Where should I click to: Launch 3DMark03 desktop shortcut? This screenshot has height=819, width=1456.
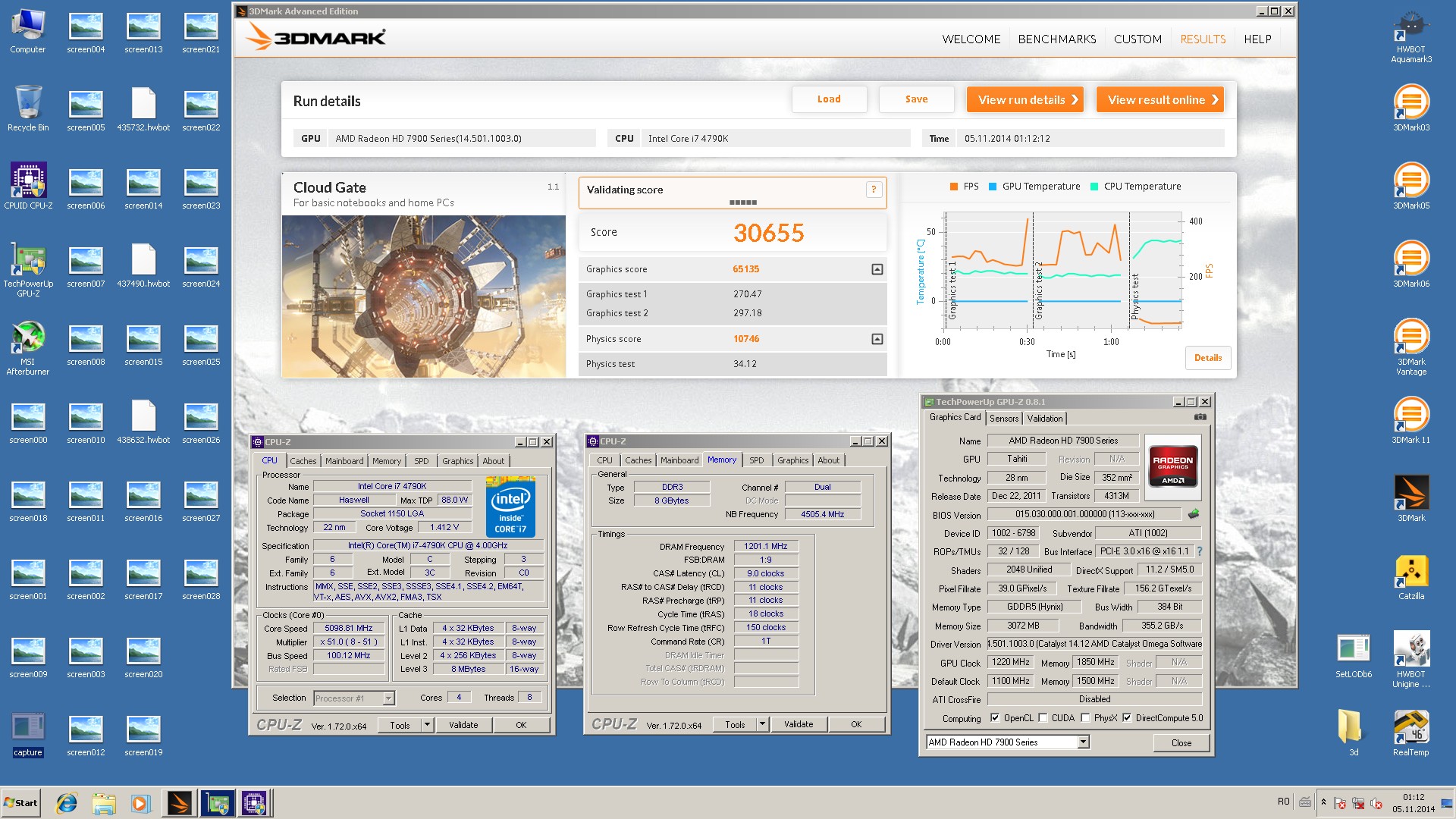(1411, 107)
